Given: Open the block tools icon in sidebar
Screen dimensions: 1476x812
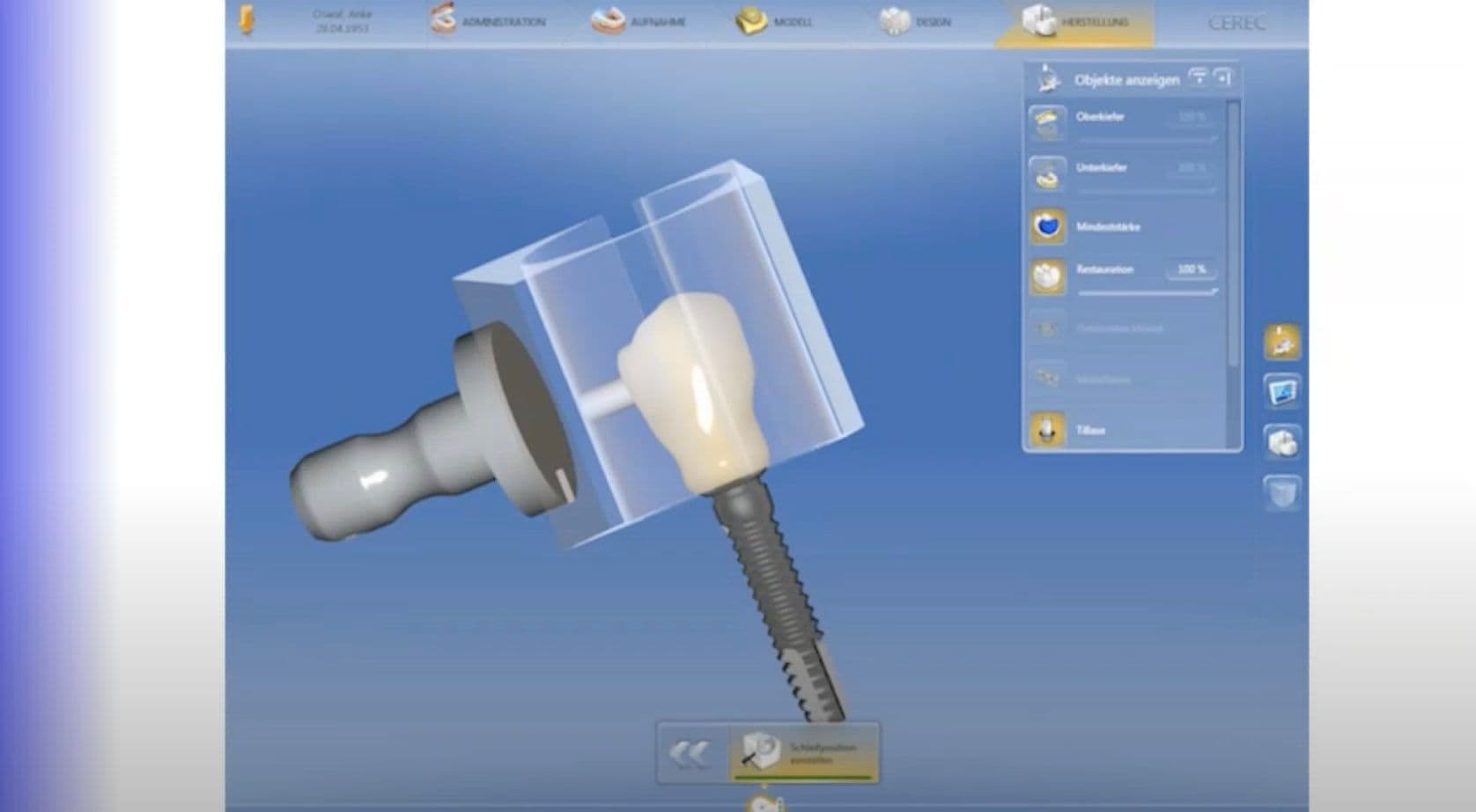Looking at the screenshot, I should [1282, 442].
